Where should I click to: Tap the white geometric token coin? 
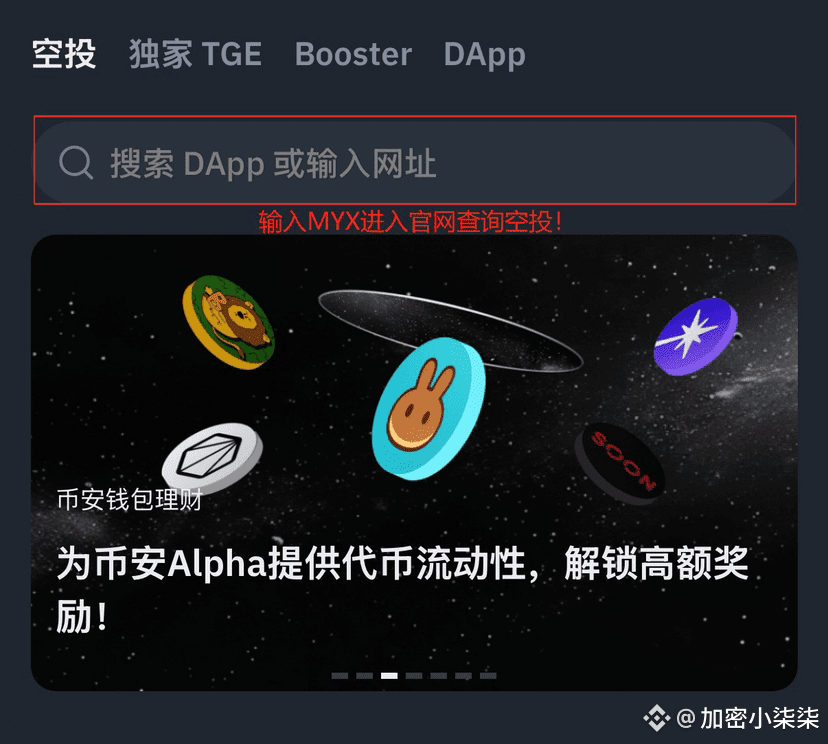[x=212, y=457]
